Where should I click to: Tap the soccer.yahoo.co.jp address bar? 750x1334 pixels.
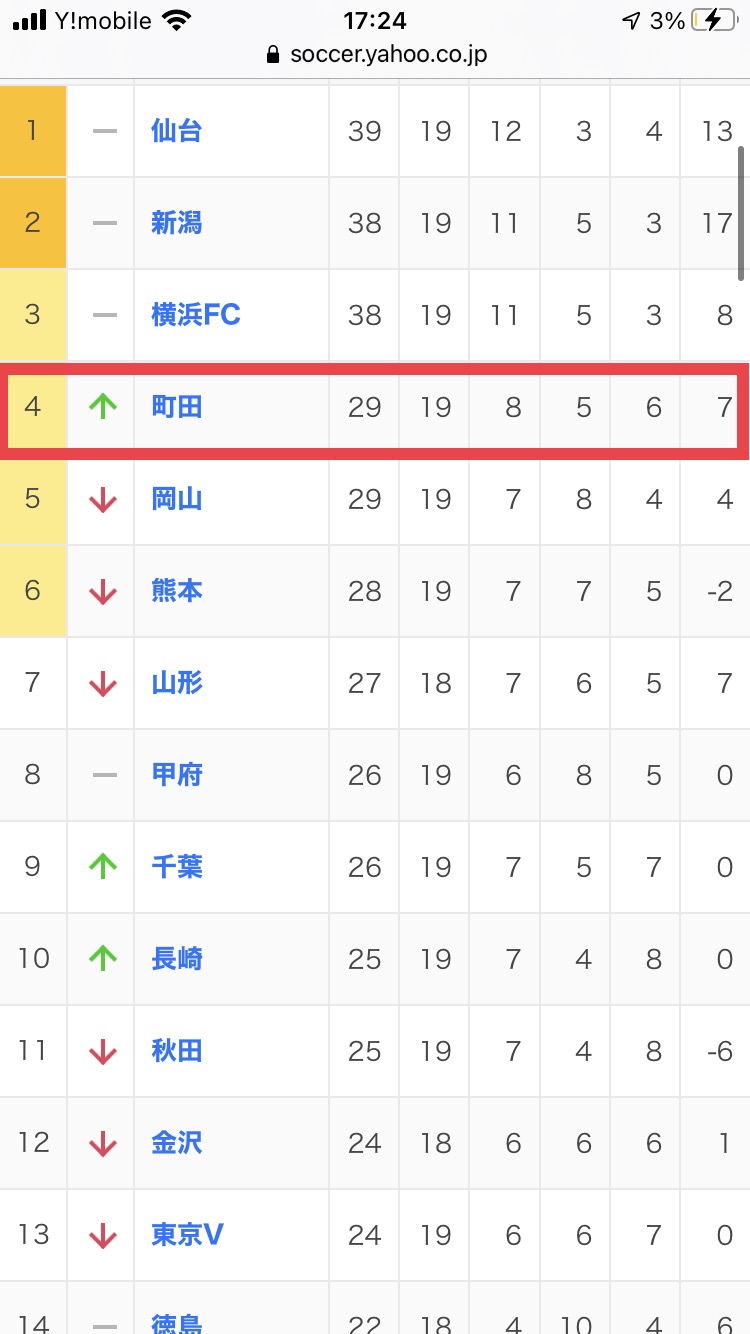click(x=388, y=55)
